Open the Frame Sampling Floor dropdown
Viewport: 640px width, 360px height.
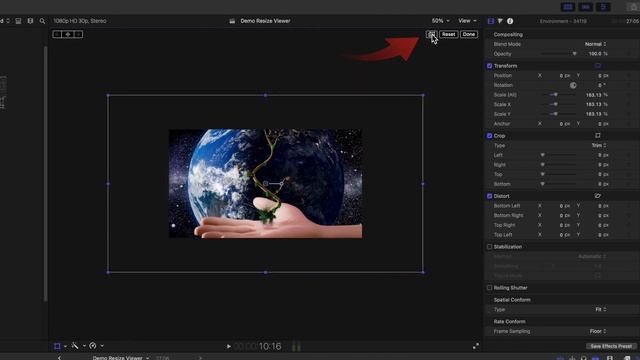tap(598, 331)
